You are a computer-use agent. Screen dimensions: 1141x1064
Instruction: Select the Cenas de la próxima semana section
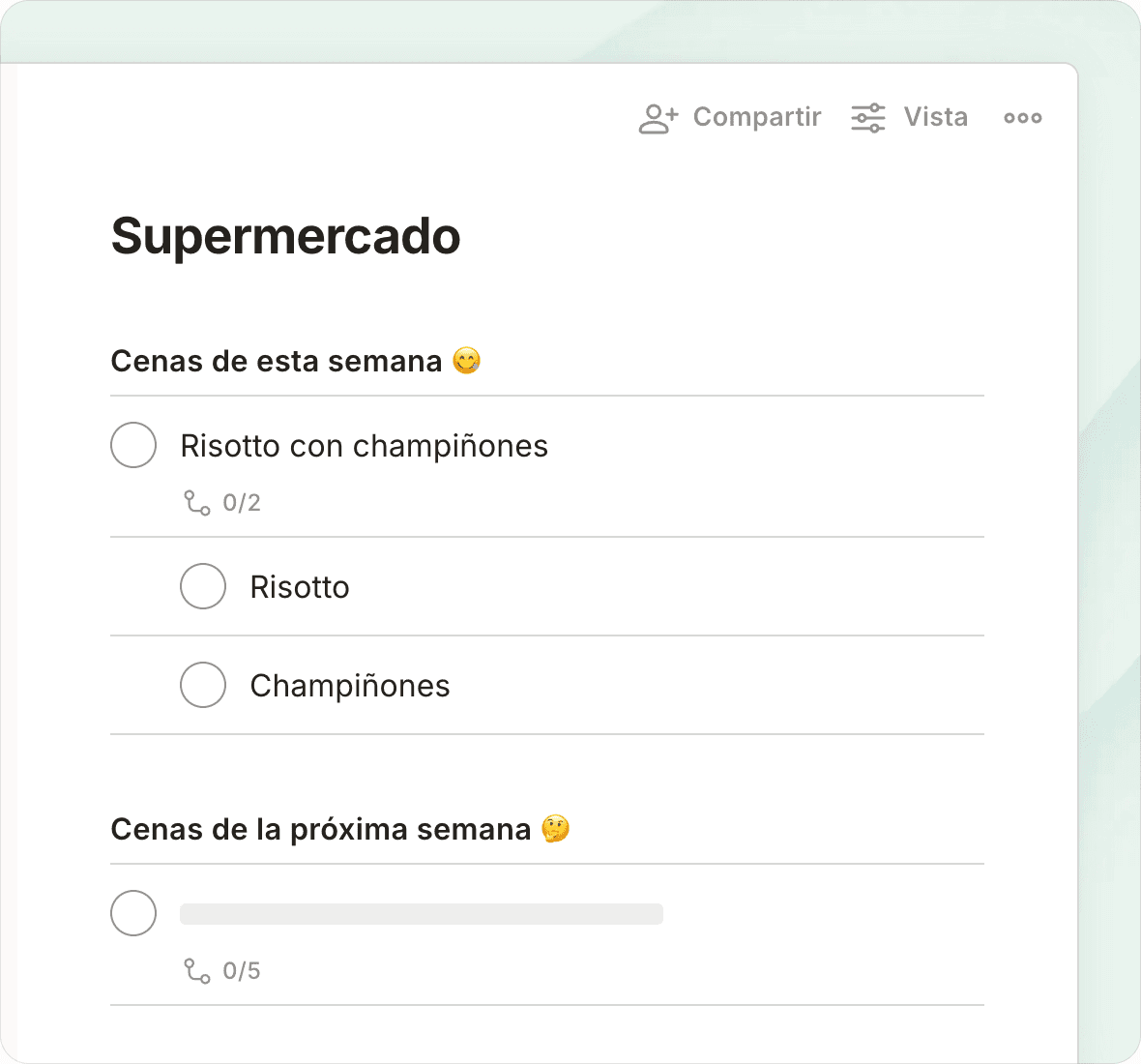coord(320,829)
